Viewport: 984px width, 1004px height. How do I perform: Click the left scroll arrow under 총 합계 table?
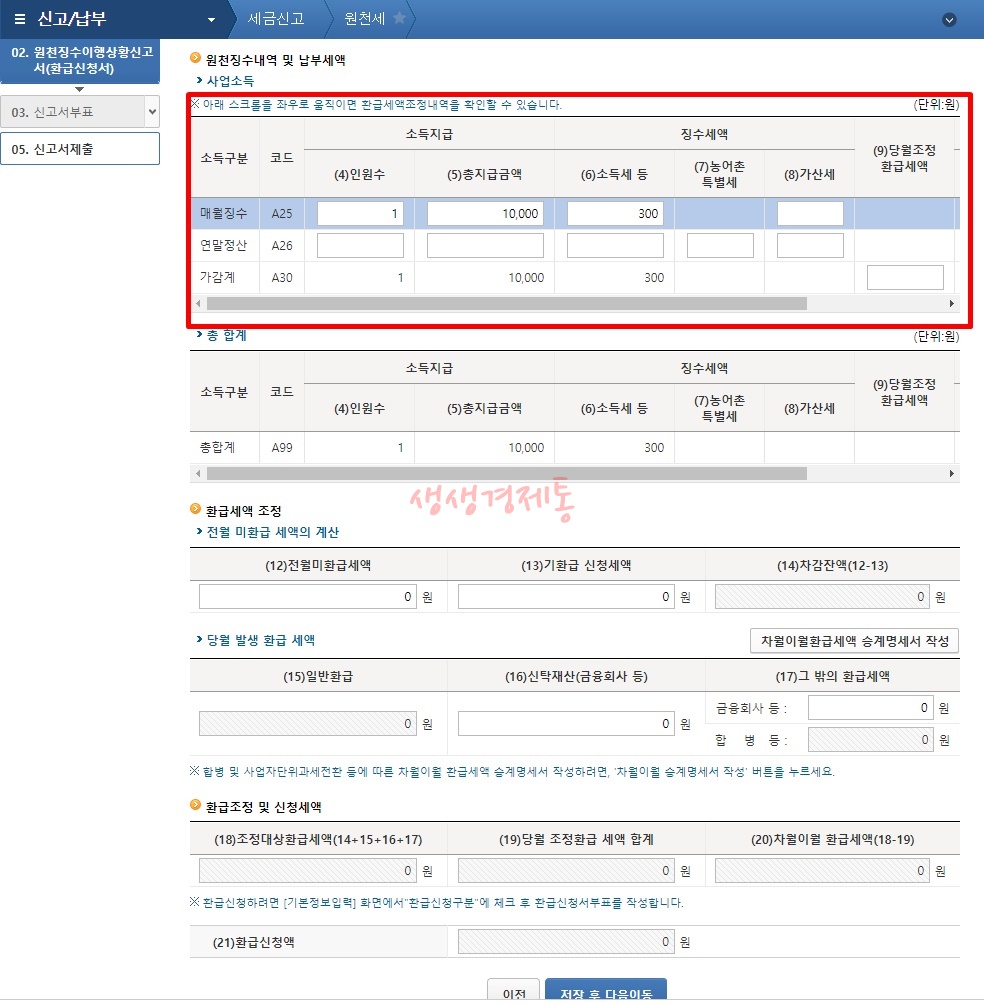[196, 471]
